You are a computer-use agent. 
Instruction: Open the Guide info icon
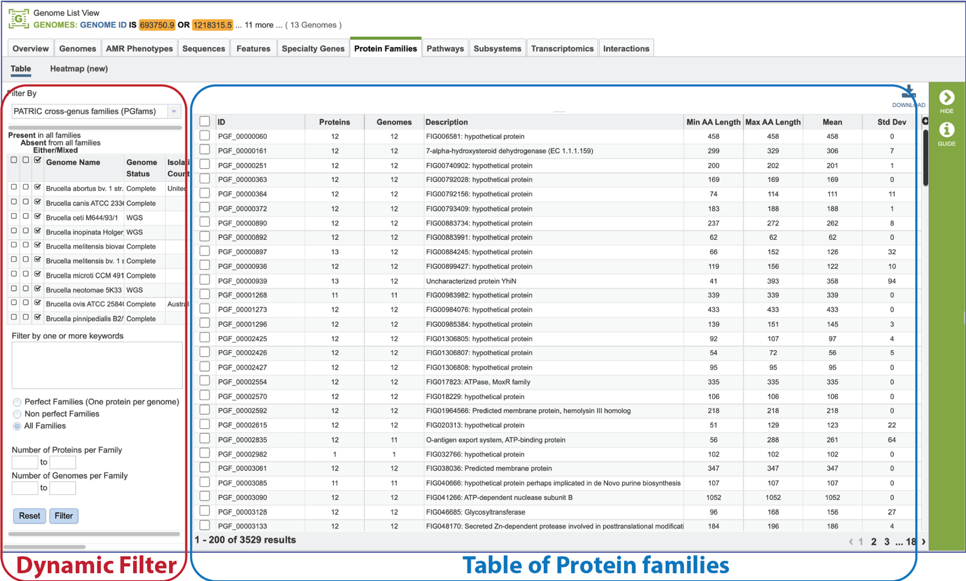pyautogui.click(x=946, y=133)
